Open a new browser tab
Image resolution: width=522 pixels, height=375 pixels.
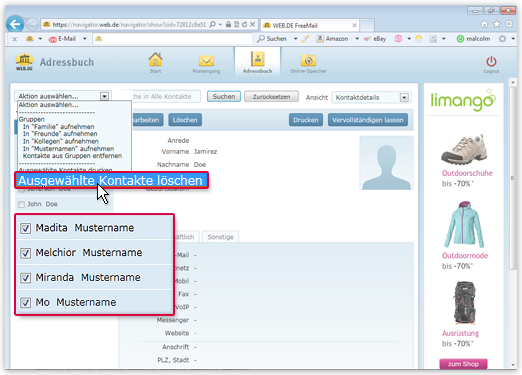point(367,25)
